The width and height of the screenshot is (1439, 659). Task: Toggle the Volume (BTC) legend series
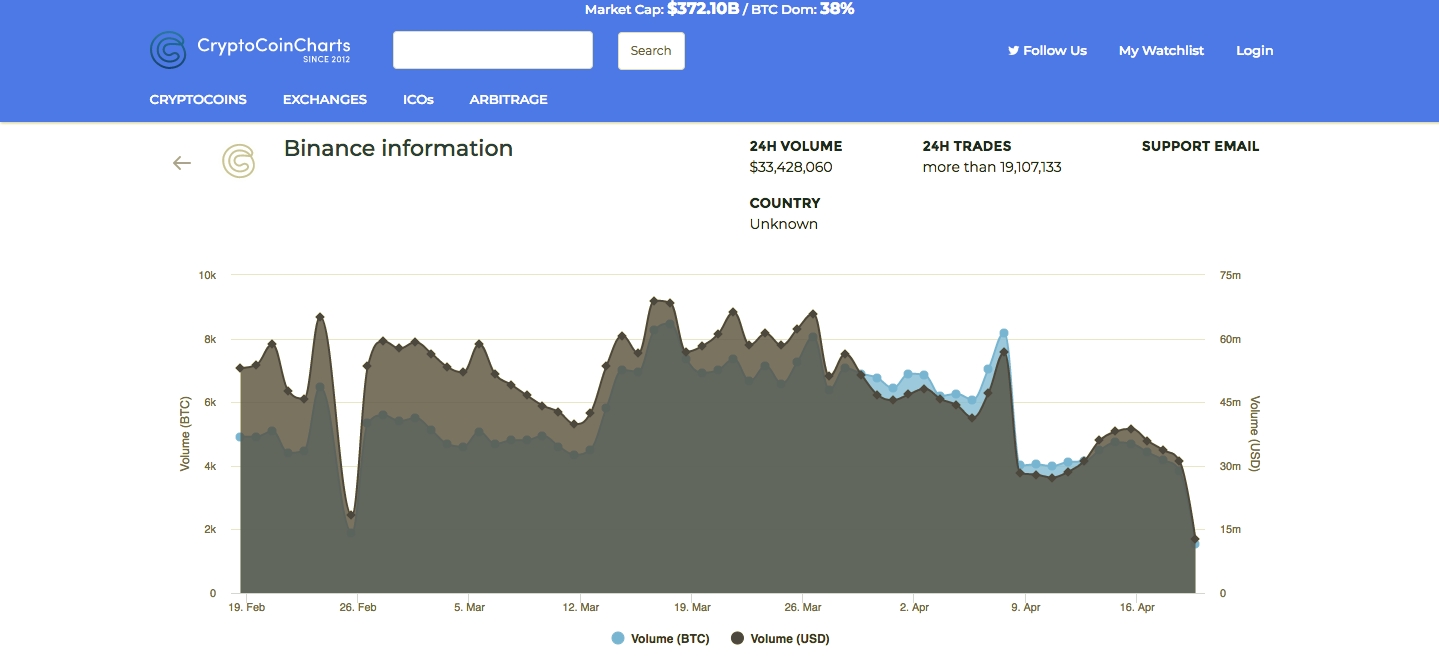660,639
